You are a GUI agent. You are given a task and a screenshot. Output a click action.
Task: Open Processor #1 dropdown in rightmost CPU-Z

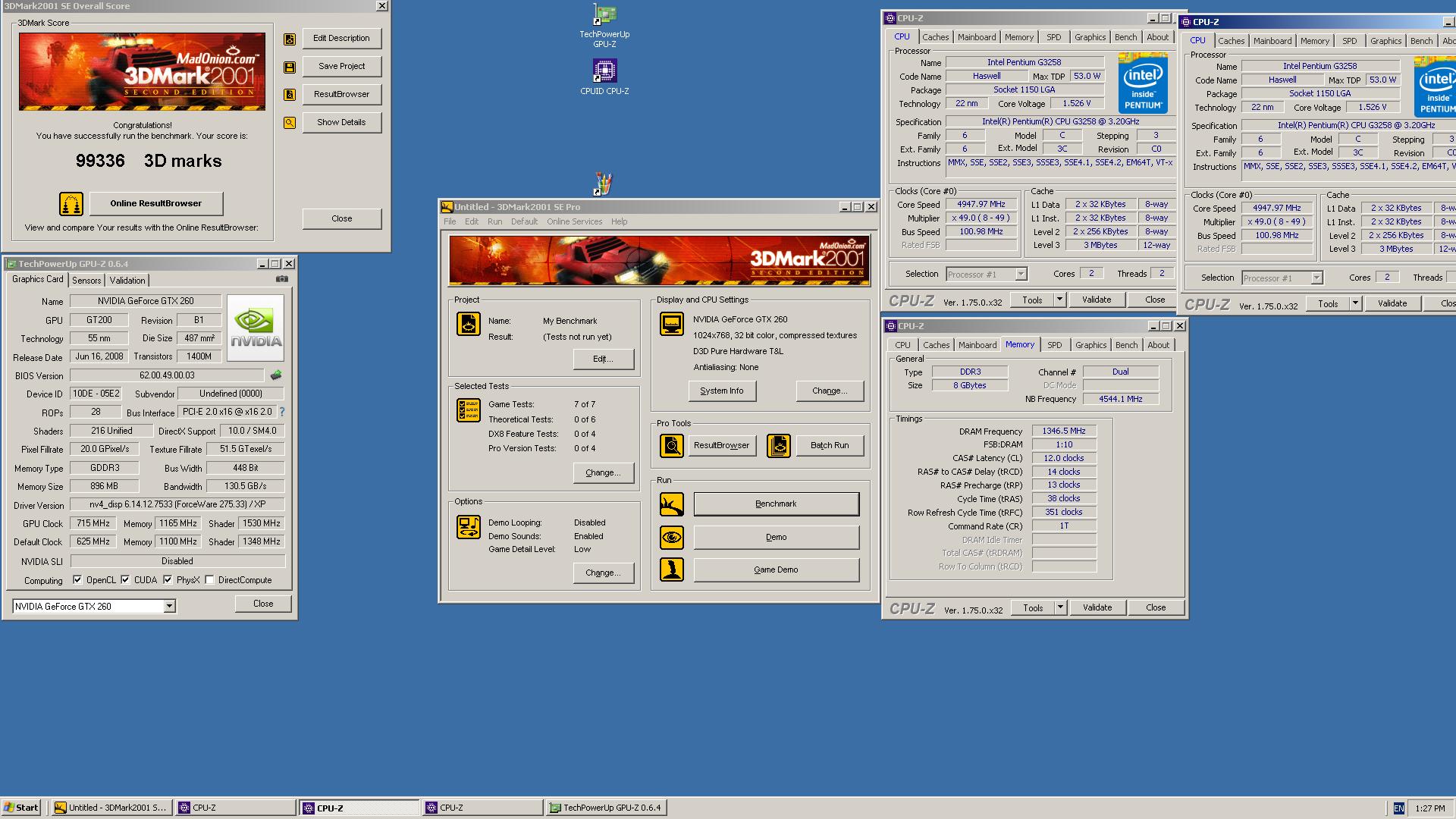click(1316, 278)
